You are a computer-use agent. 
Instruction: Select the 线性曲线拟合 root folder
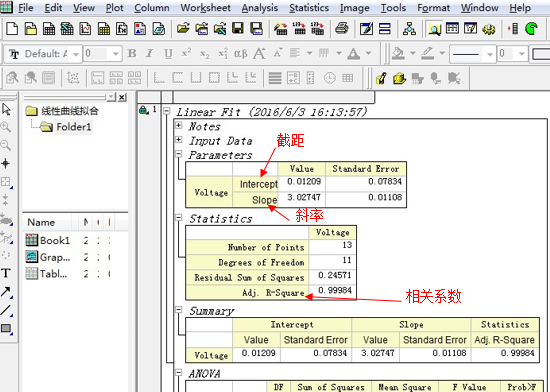[70, 111]
